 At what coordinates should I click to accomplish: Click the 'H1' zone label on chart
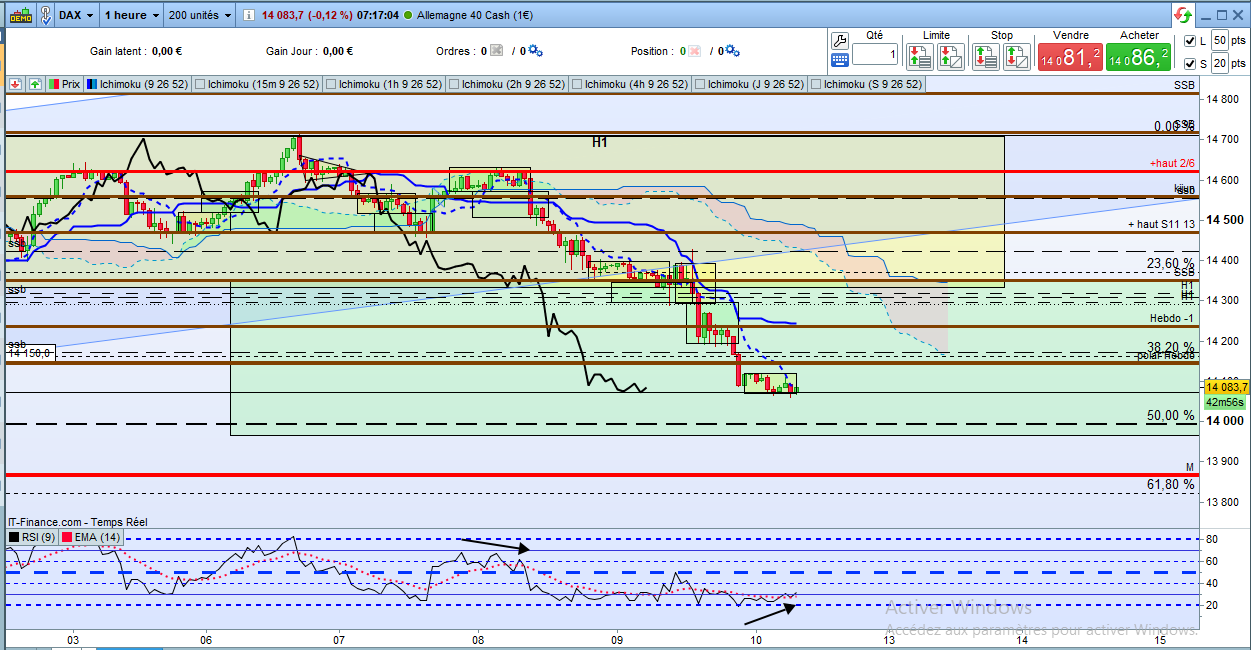point(600,142)
